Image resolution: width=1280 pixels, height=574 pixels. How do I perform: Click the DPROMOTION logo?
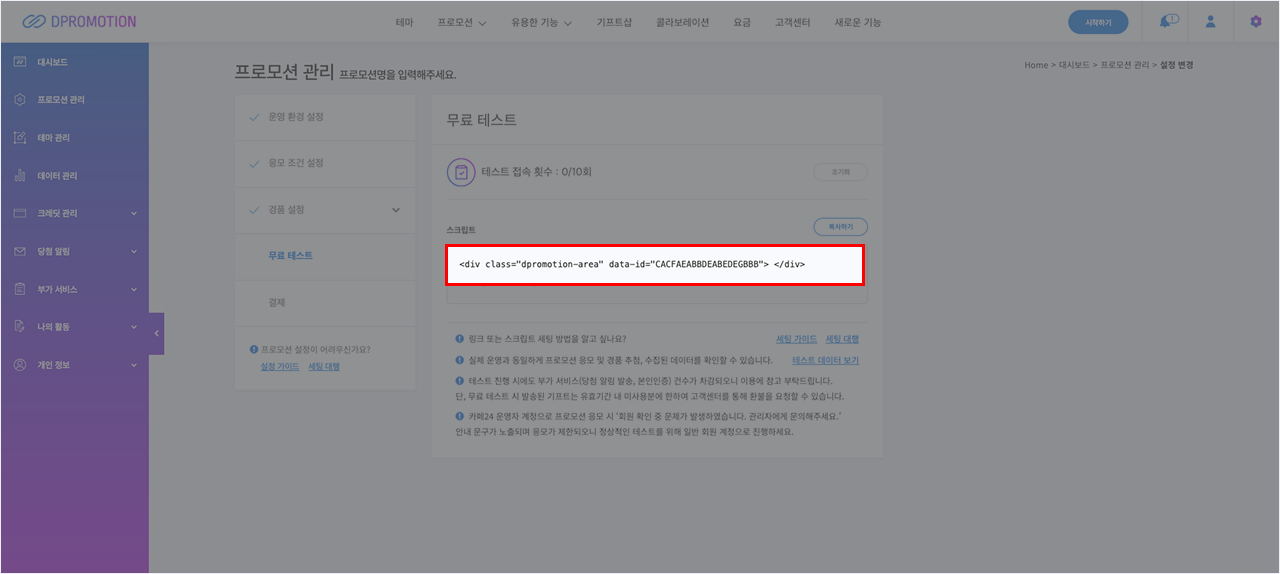pos(79,21)
